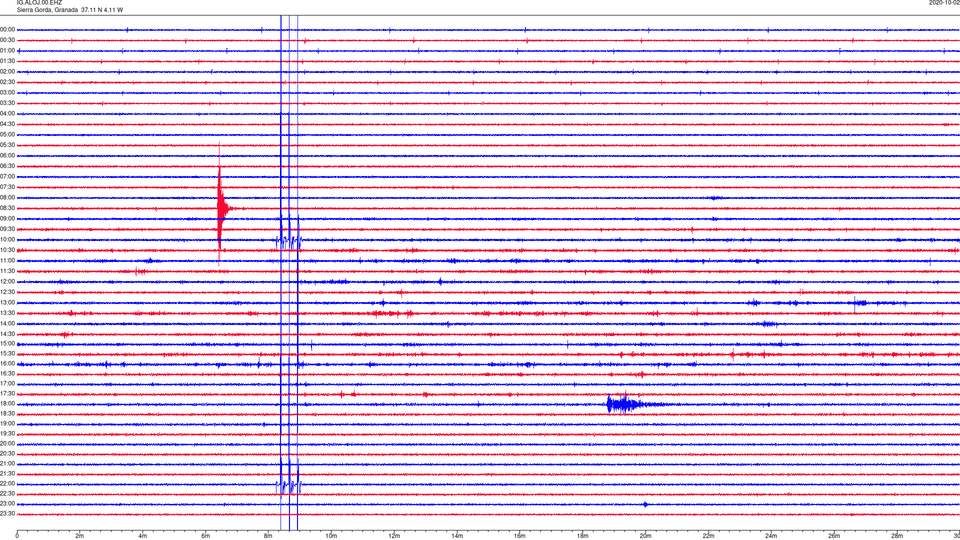This screenshot has height=540, width=960.
Task: Select the 16:00 trace label
Action: coord(7,364)
